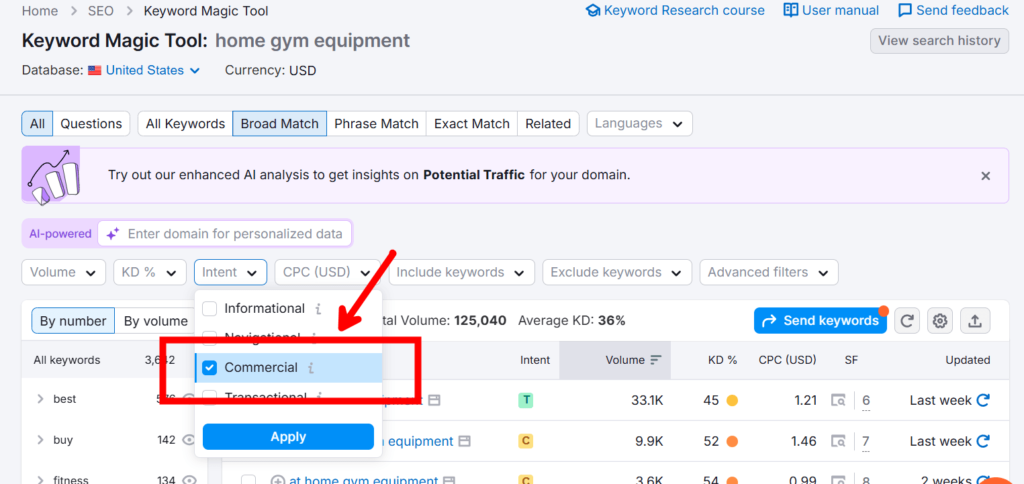Viewport: 1024px width, 484px height.
Task: Click the Updated column header
Action: [968, 360]
